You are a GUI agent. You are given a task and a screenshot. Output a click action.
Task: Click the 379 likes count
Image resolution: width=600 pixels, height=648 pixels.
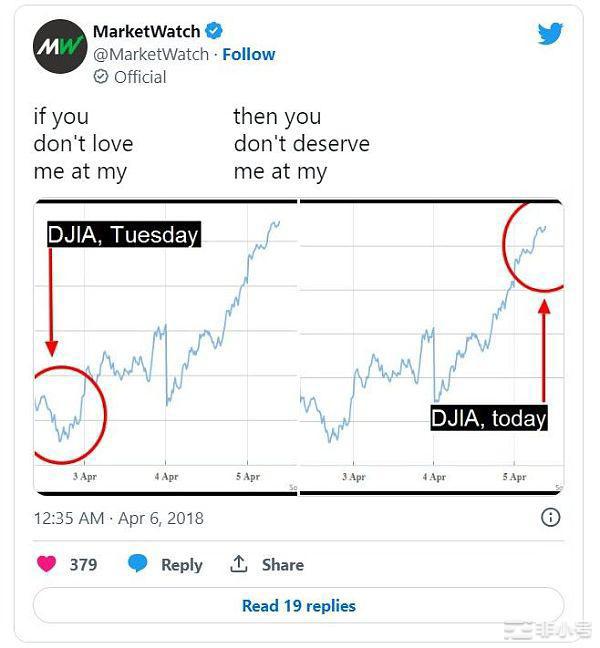tap(83, 565)
